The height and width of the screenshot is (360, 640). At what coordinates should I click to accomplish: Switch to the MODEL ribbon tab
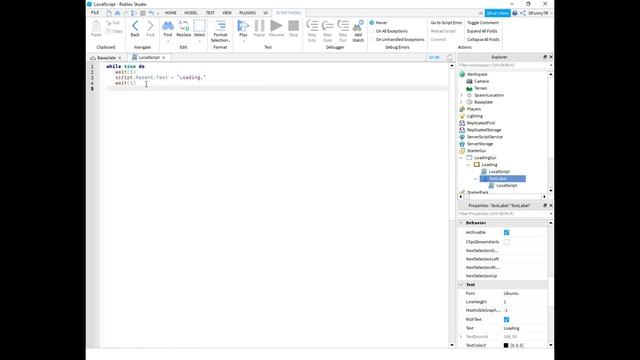pos(191,13)
